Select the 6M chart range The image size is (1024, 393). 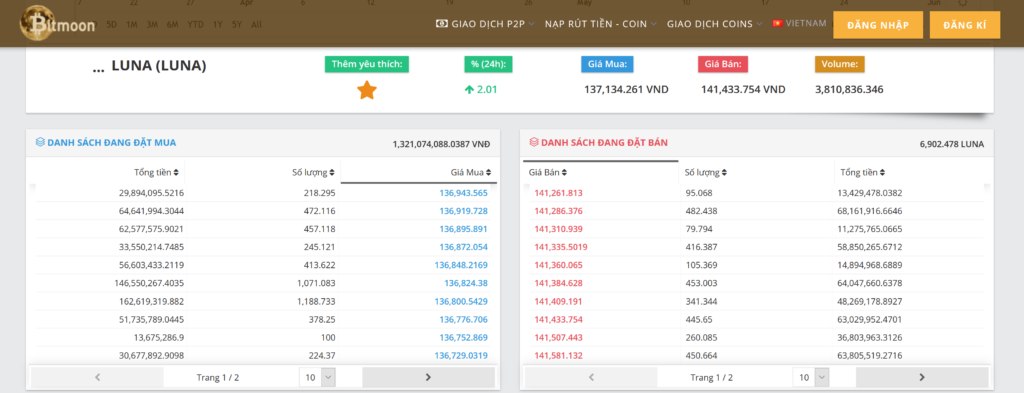click(x=172, y=25)
